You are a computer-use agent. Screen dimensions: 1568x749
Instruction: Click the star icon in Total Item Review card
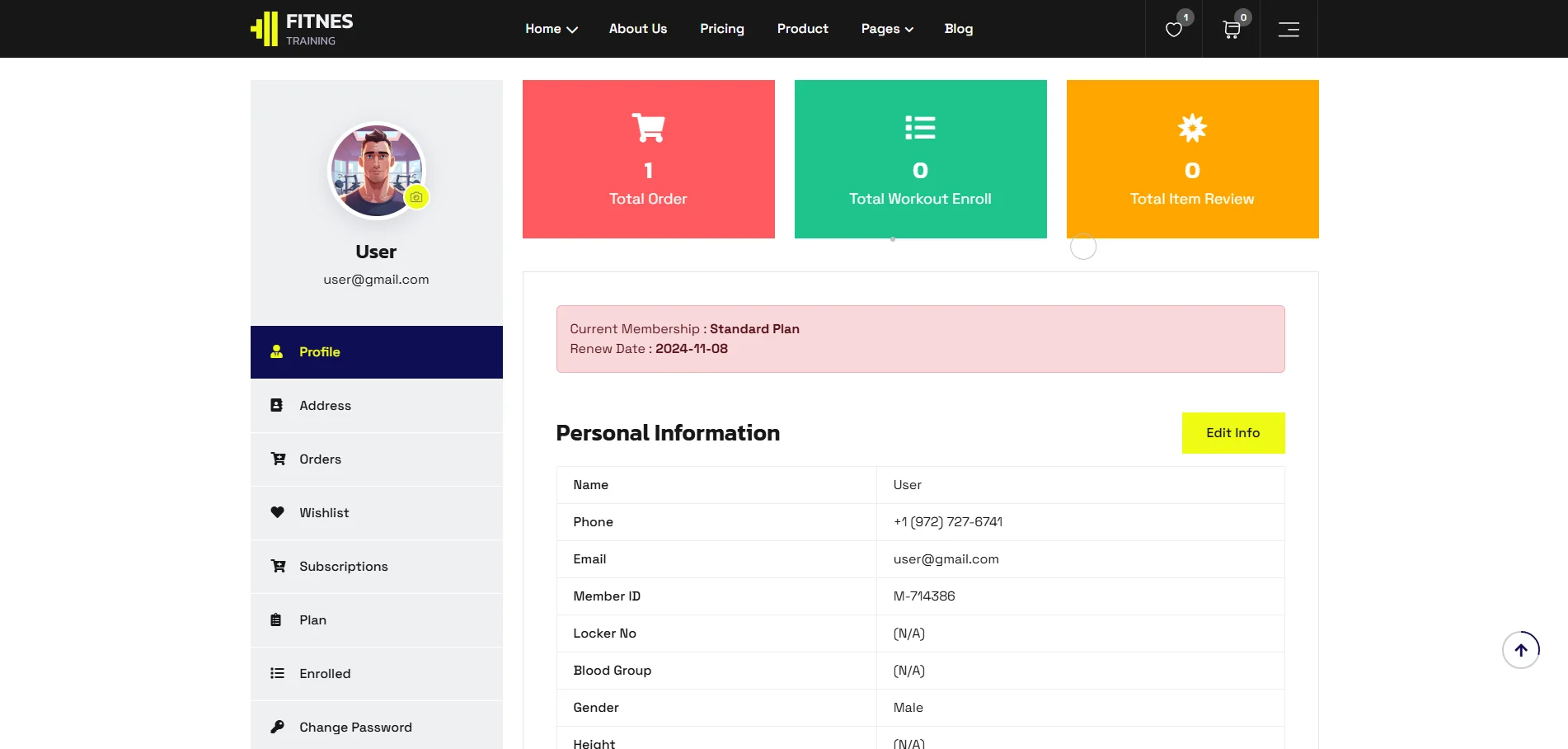pos(1192,128)
